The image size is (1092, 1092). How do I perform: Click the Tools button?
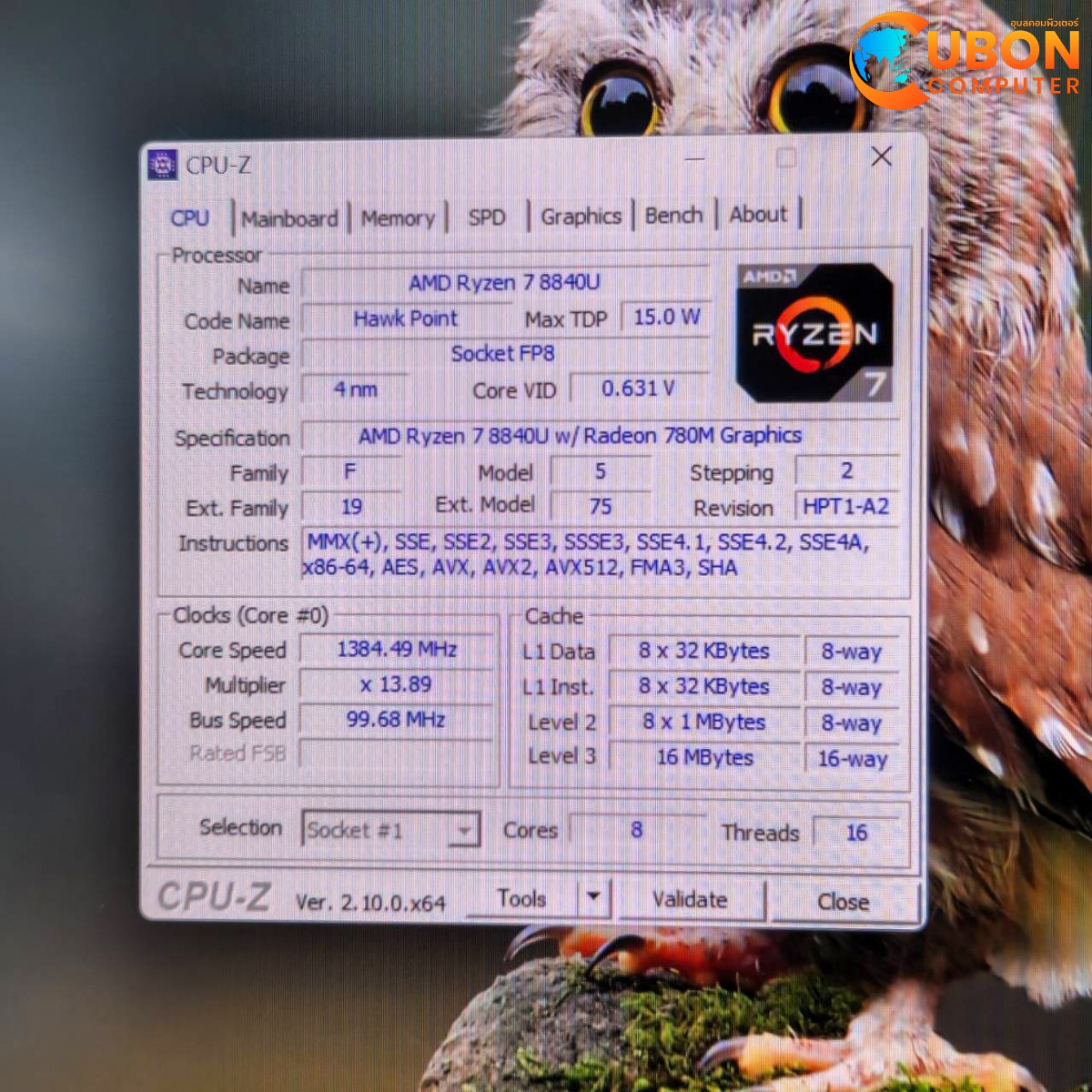(521, 899)
